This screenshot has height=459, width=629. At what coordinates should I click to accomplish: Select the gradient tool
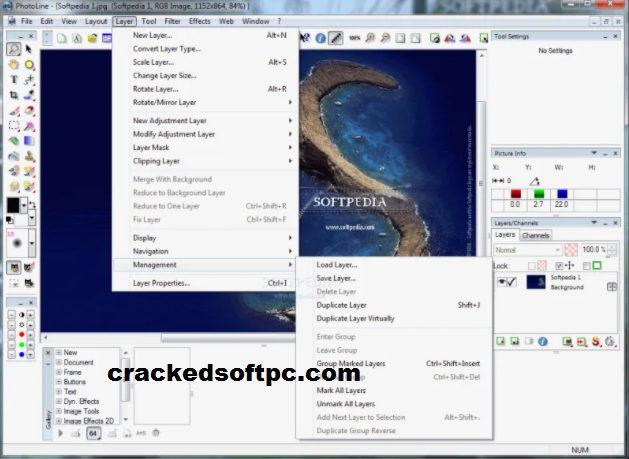pyautogui.click(x=29, y=141)
